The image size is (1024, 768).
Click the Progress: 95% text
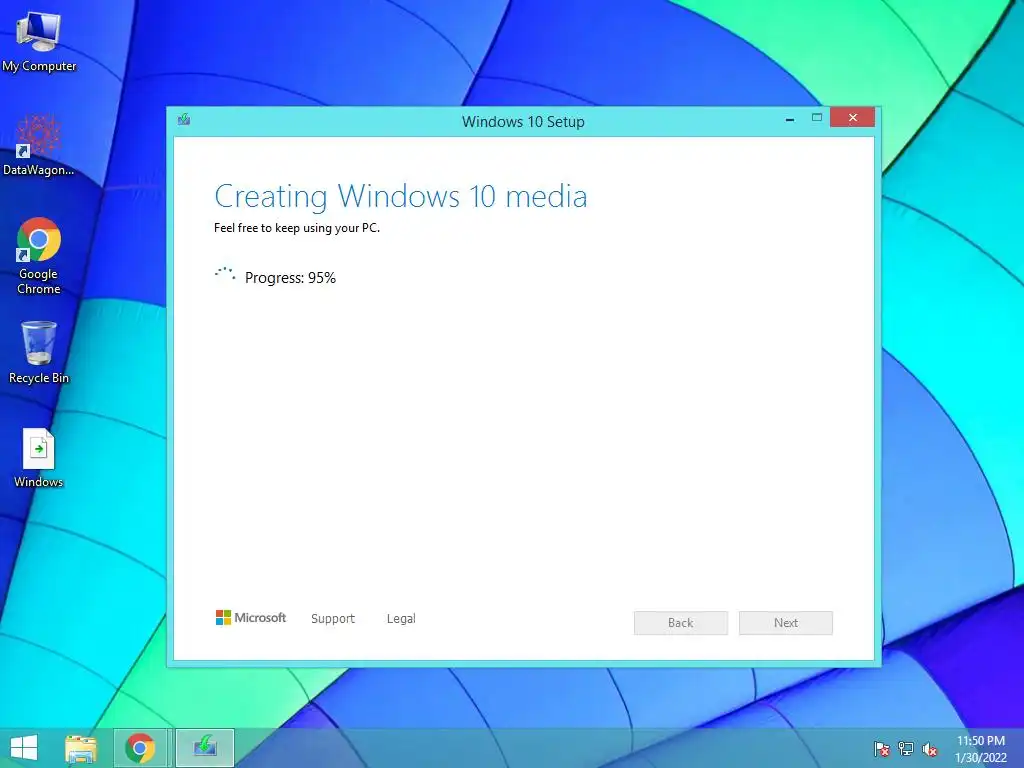[x=291, y=278]
